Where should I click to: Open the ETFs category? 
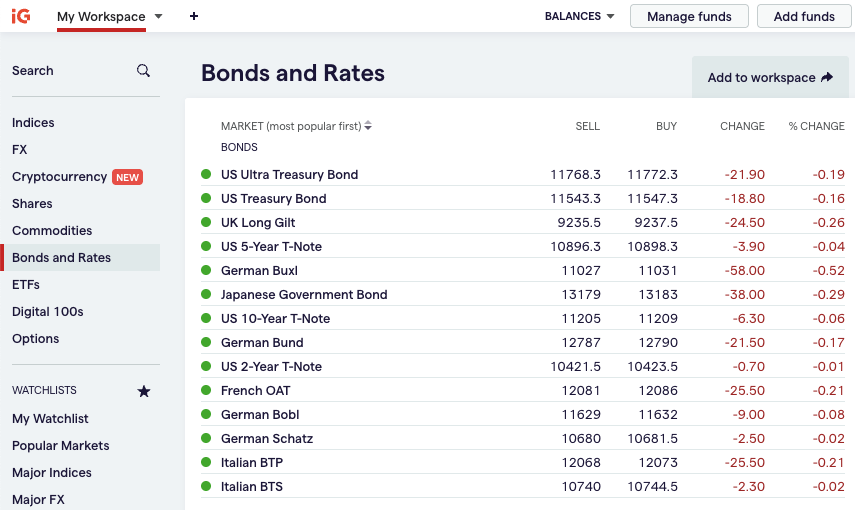(26, 285)
